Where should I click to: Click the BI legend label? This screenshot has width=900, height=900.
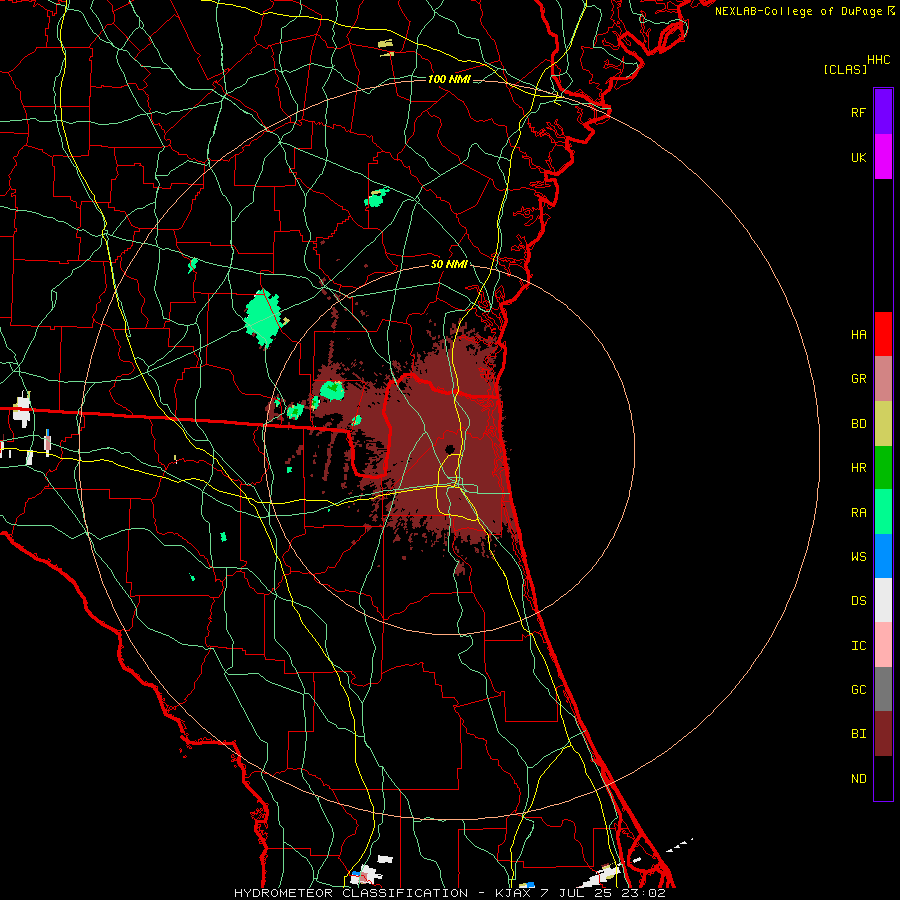tap(858, 734)
